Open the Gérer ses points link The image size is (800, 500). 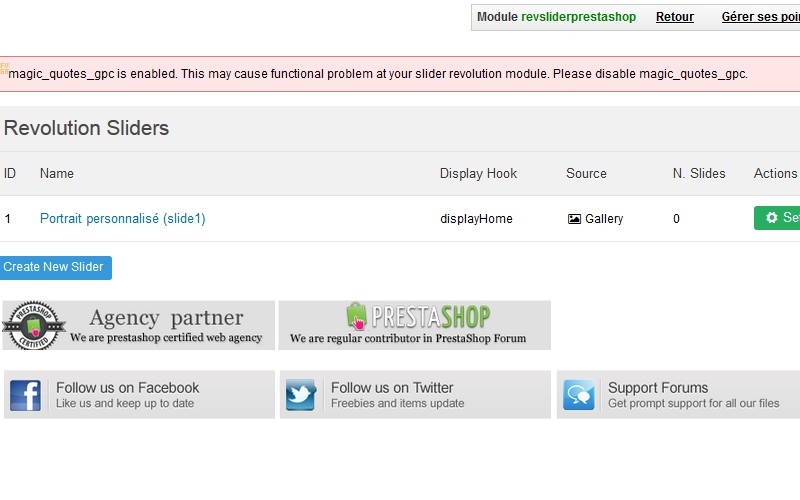(x=761, y=17)
